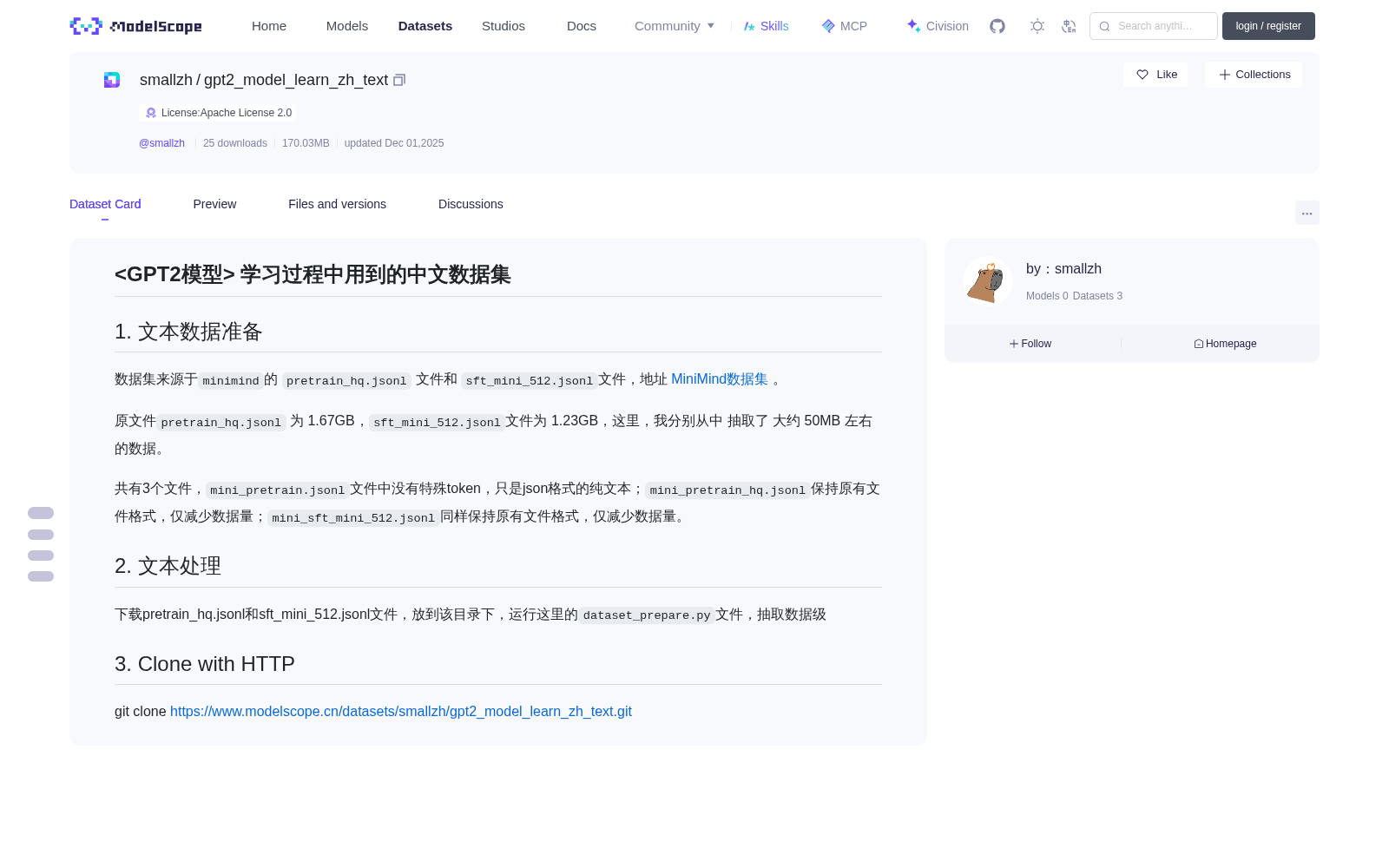
Task: Click the mini_pretrain.jsonl code snippet
Action: pos(277,490)
